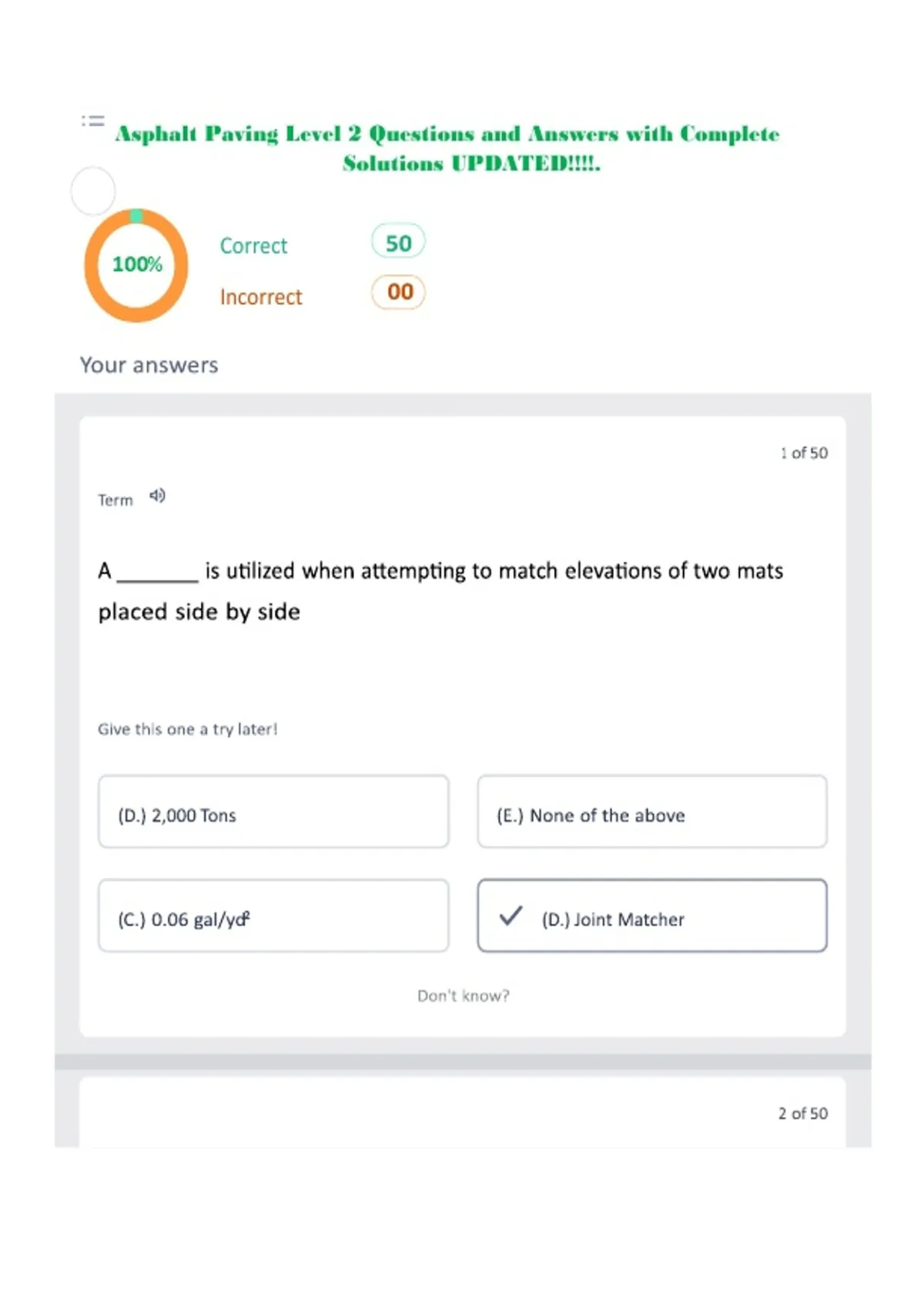The height and width of the screenshot is (1309, 924).
Task: Click the 1 of 50 counter
Action: (804, 453)
